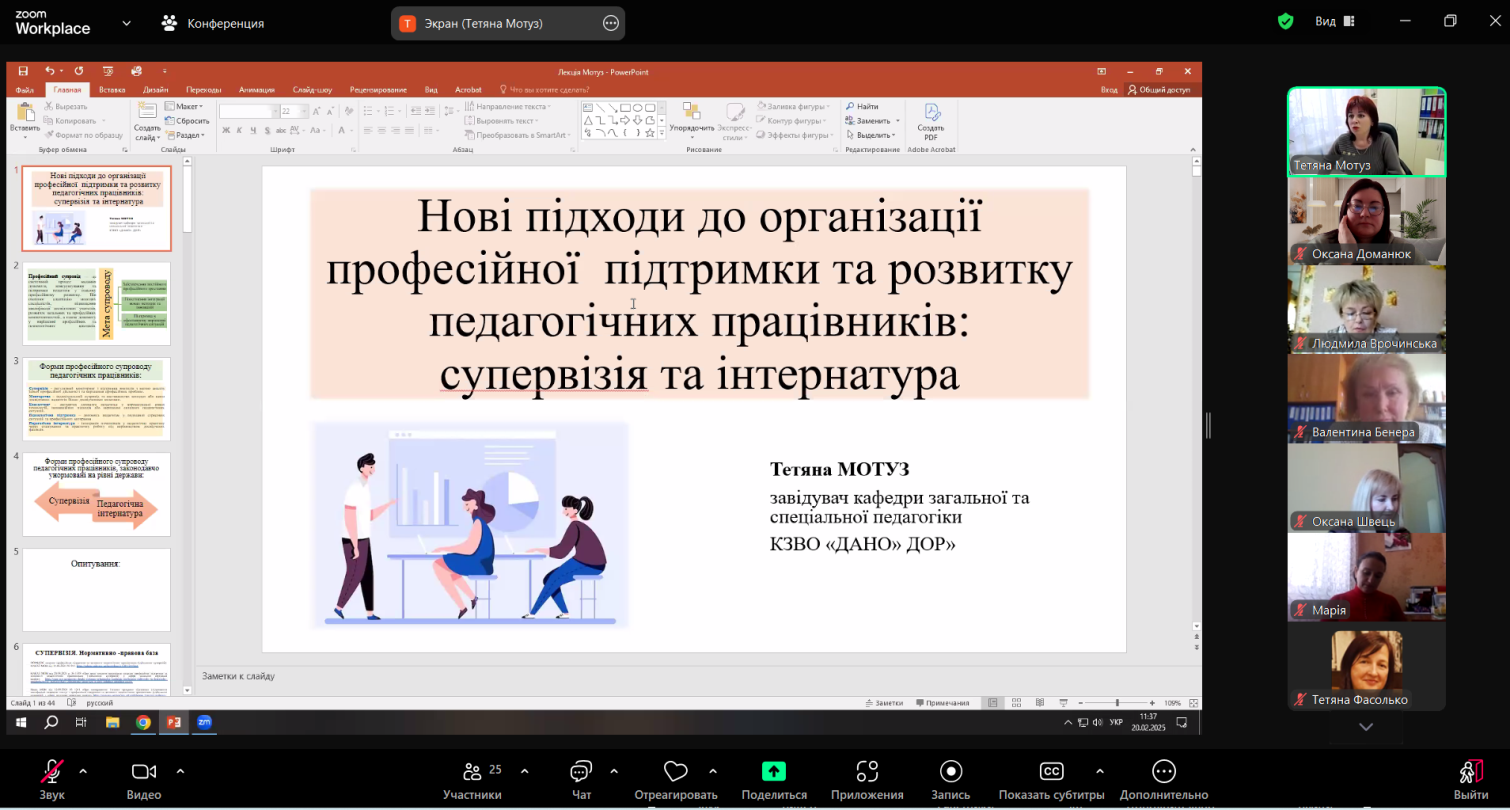Toggle the video camera on
Viewport: 1510px width, 810px height.
pos(144,772)
